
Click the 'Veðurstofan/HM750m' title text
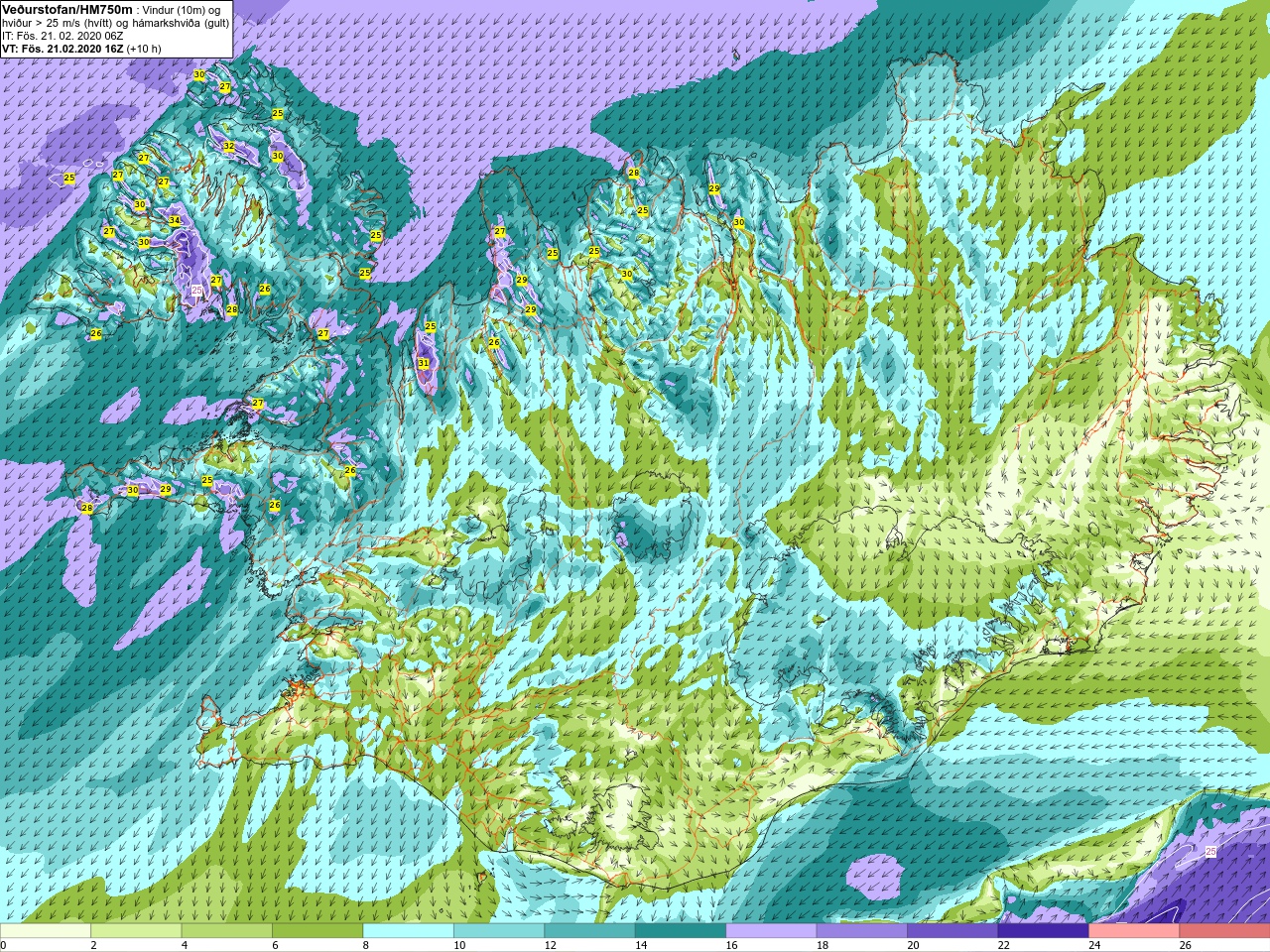[66, 9]
